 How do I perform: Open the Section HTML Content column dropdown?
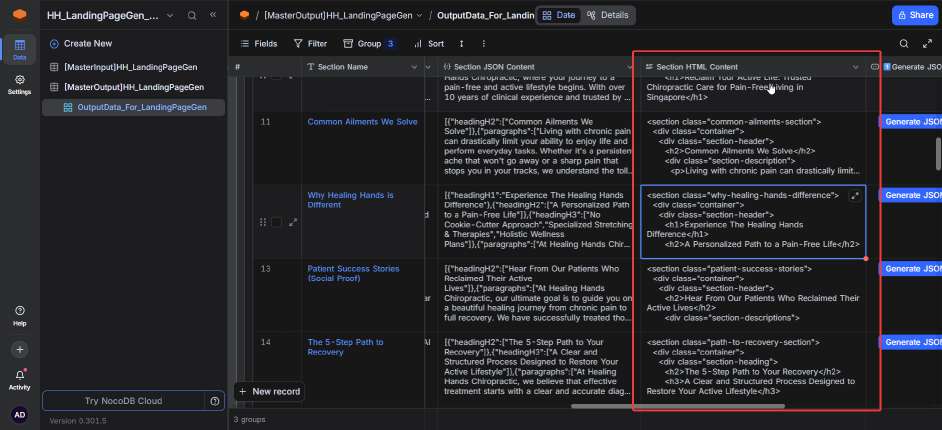855,67
